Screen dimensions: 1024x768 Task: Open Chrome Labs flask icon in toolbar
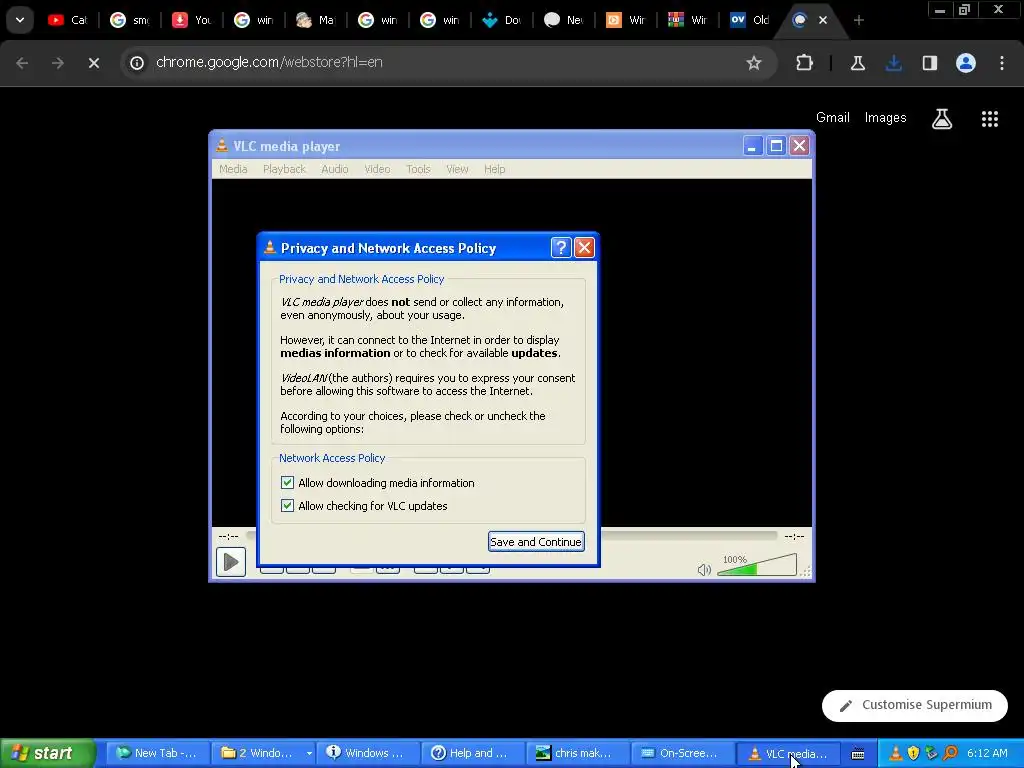(857, 63)
